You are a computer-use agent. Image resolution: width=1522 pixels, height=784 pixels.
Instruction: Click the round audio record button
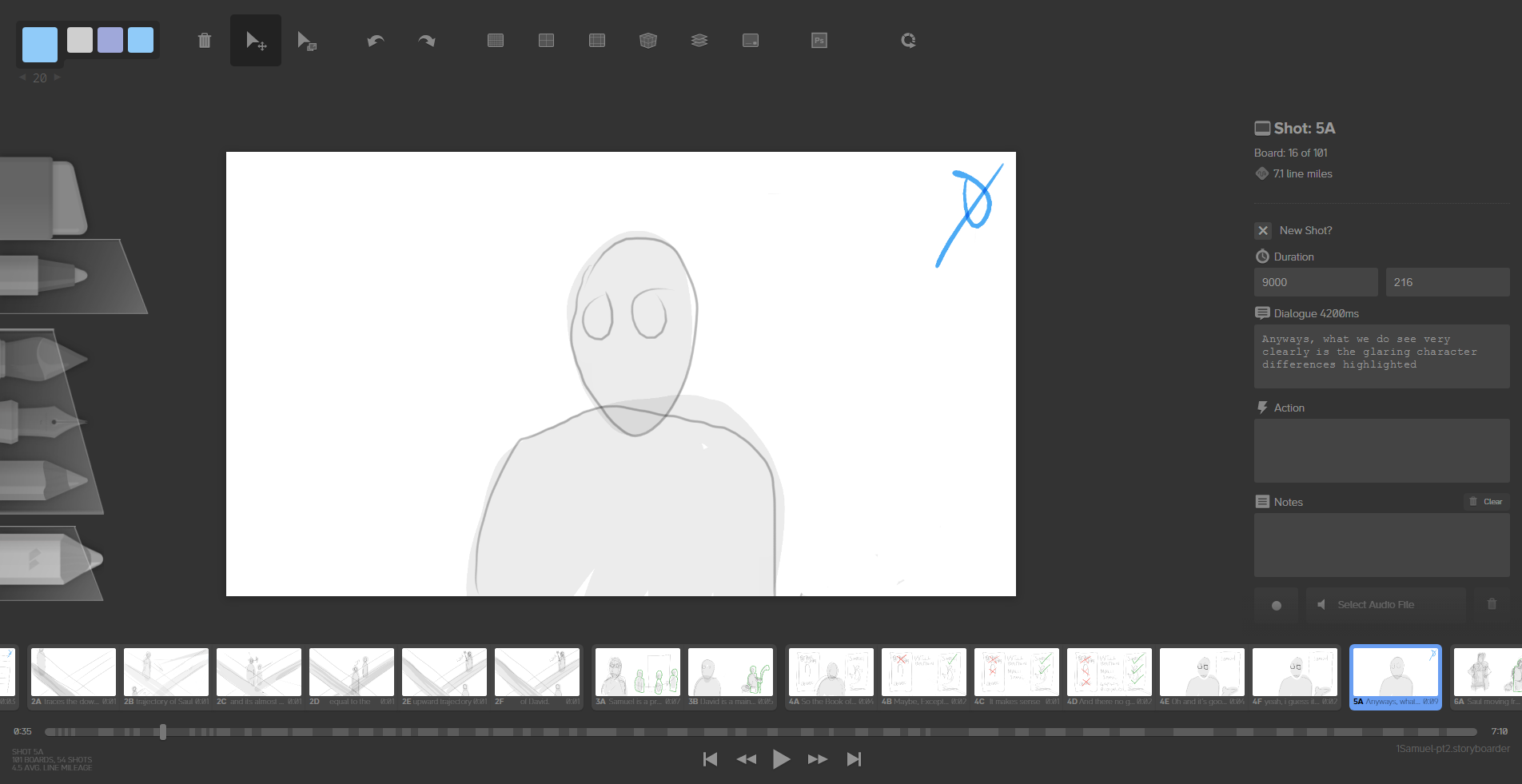click(x=1277, y=605)
